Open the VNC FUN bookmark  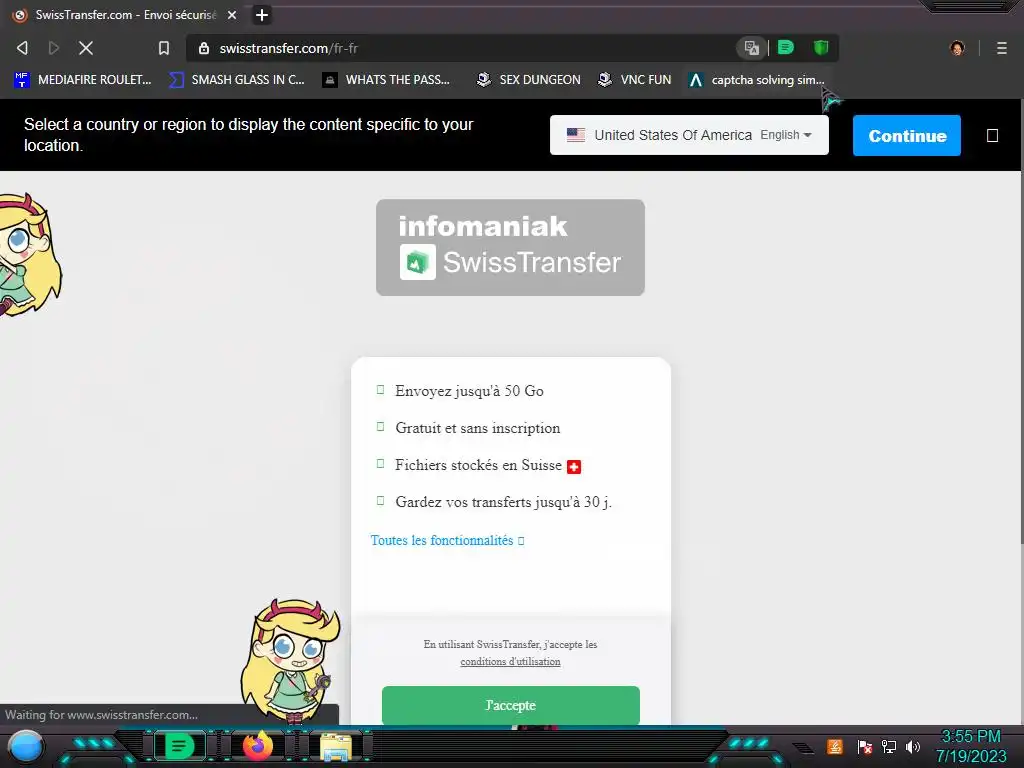tap(635, 80)
